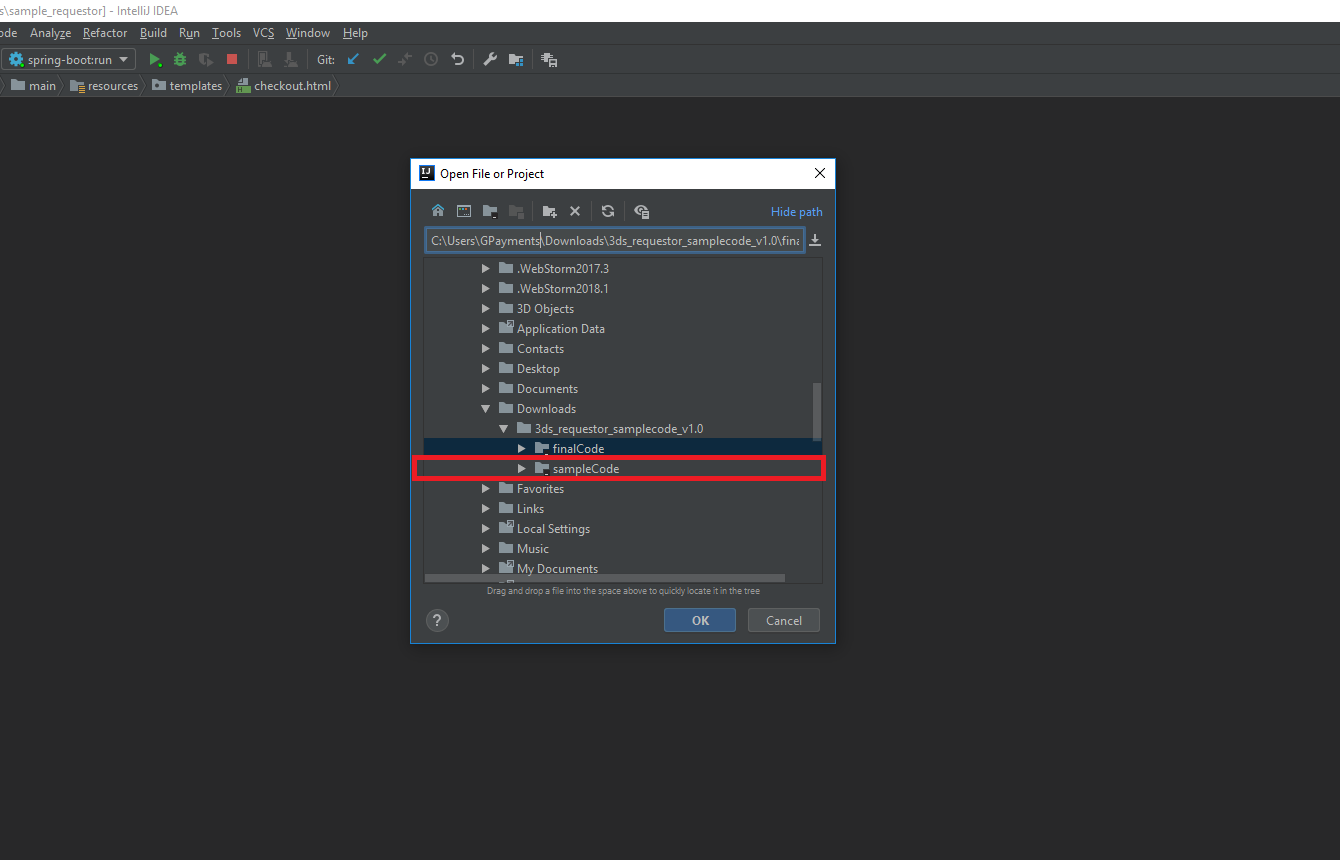Click Git update project blue arrow
The height and width of the screenshot is (860, 1340).
[x=353, y=60]
